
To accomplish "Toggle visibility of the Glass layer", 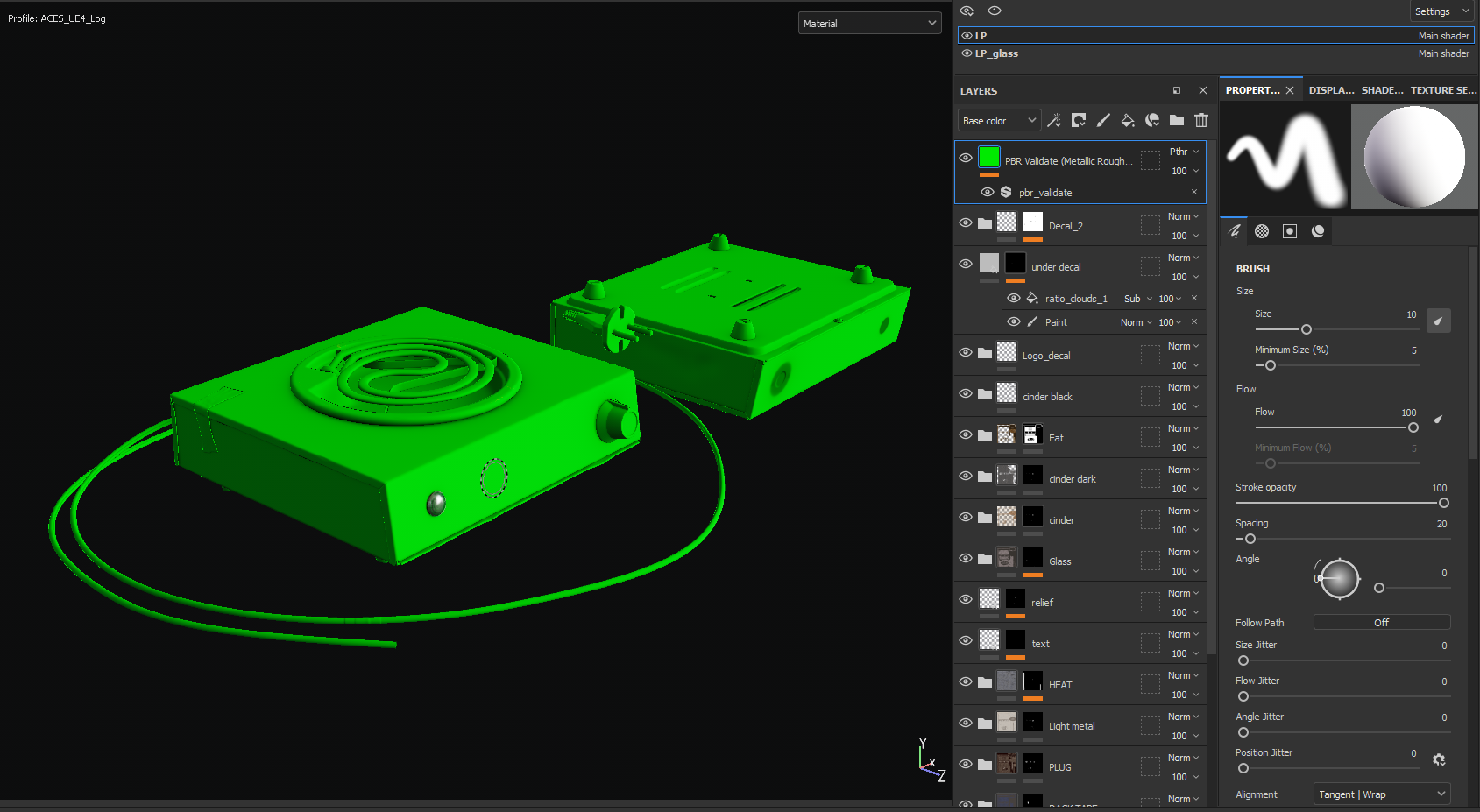I will click(x=966, y=559).
